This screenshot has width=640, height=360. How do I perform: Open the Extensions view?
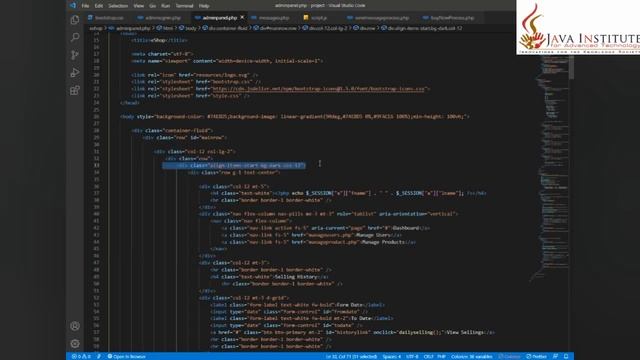tap(75, 90)
